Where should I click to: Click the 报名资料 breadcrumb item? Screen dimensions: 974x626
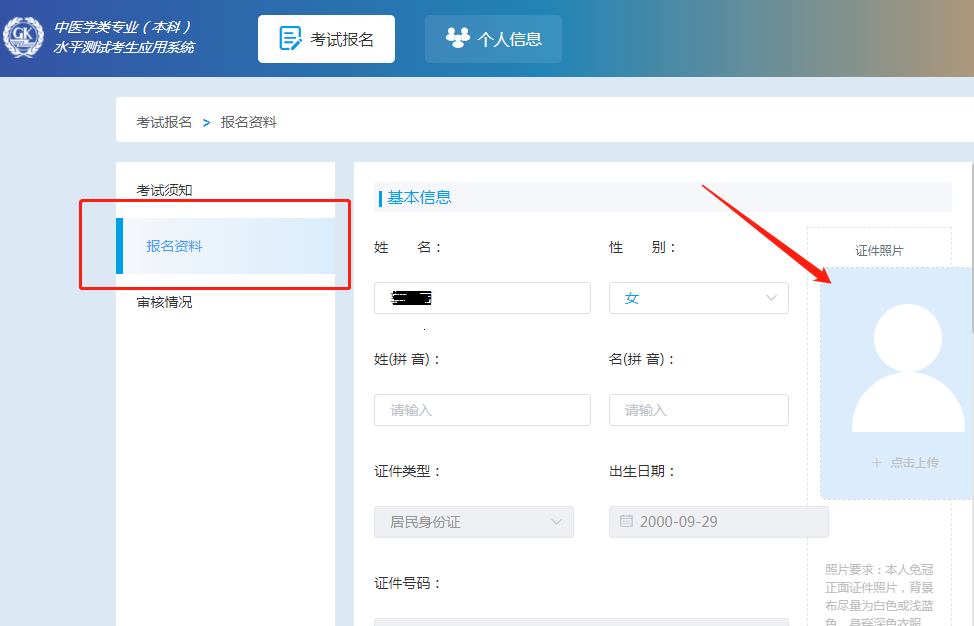[x=249, y=122]
